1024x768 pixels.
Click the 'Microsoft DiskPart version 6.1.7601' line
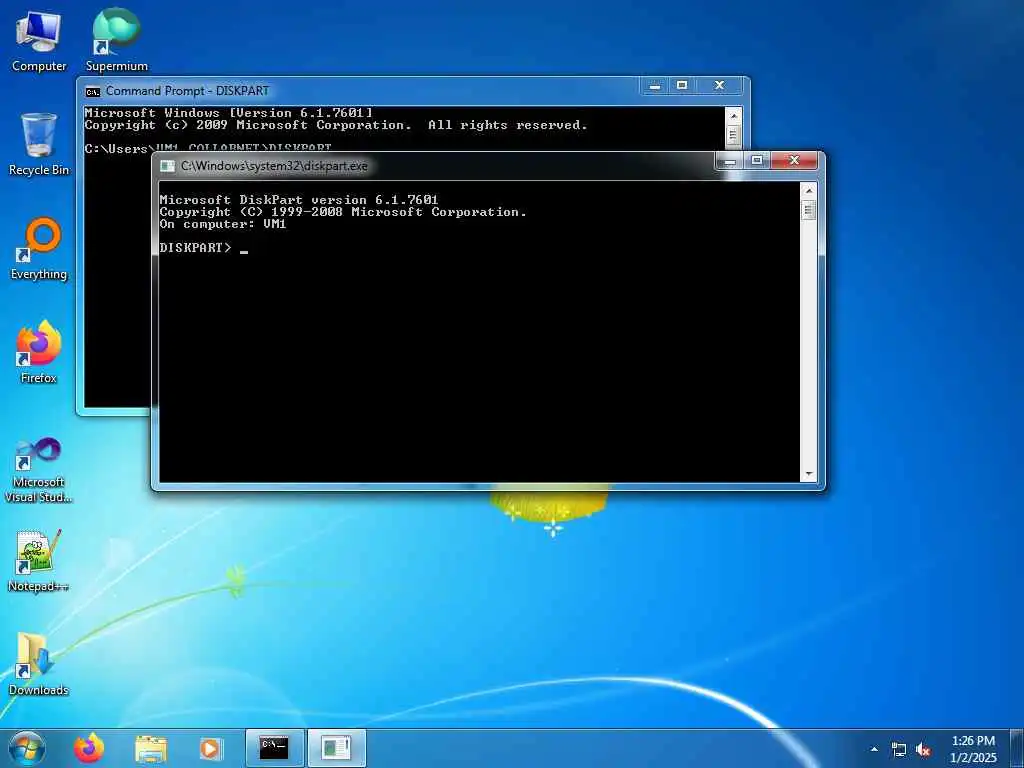click(x=299, y=200)
